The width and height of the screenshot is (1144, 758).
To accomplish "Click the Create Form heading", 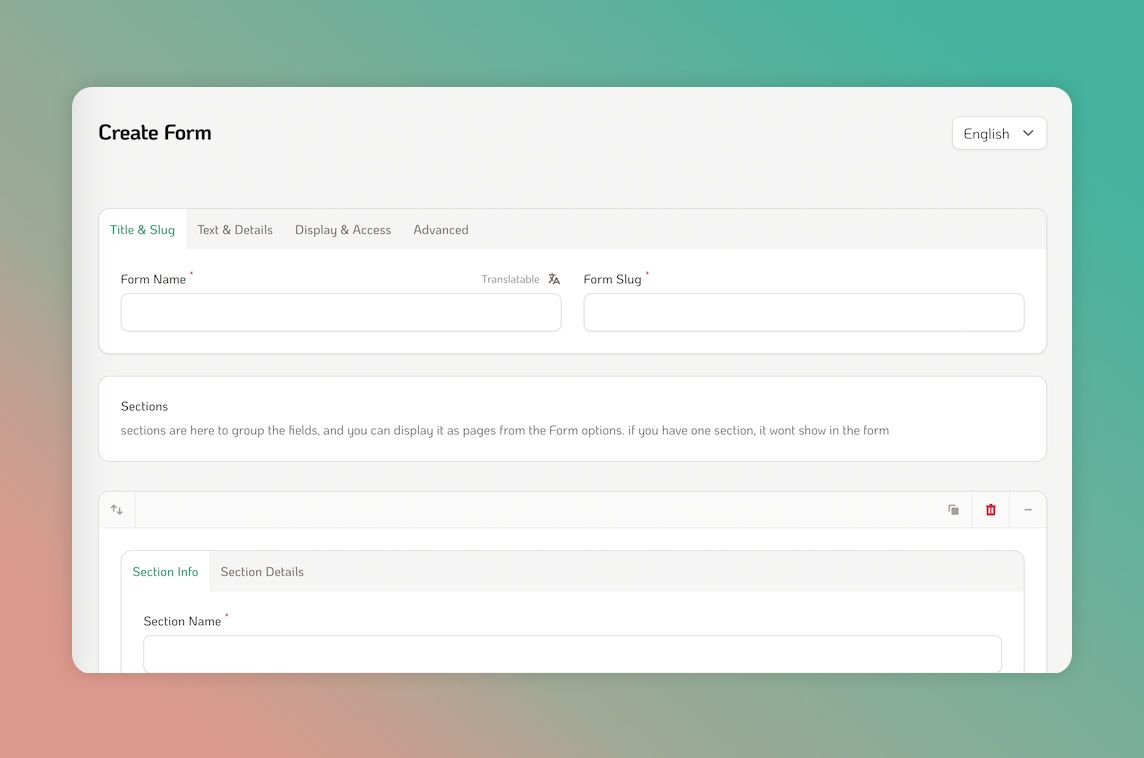I will (x=155, y=132).
